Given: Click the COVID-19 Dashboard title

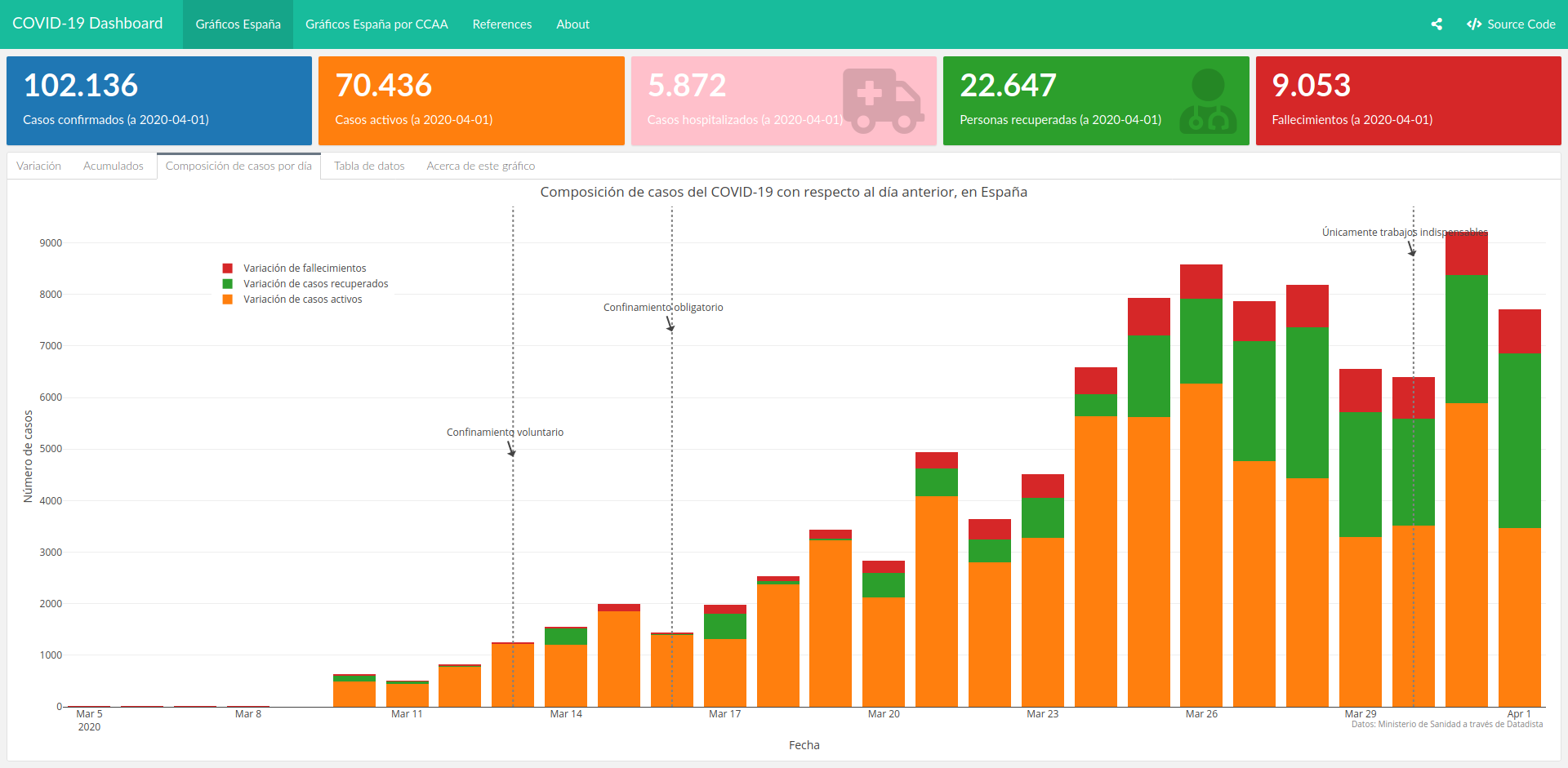Looking at the screenshot, I should point(87,24).
